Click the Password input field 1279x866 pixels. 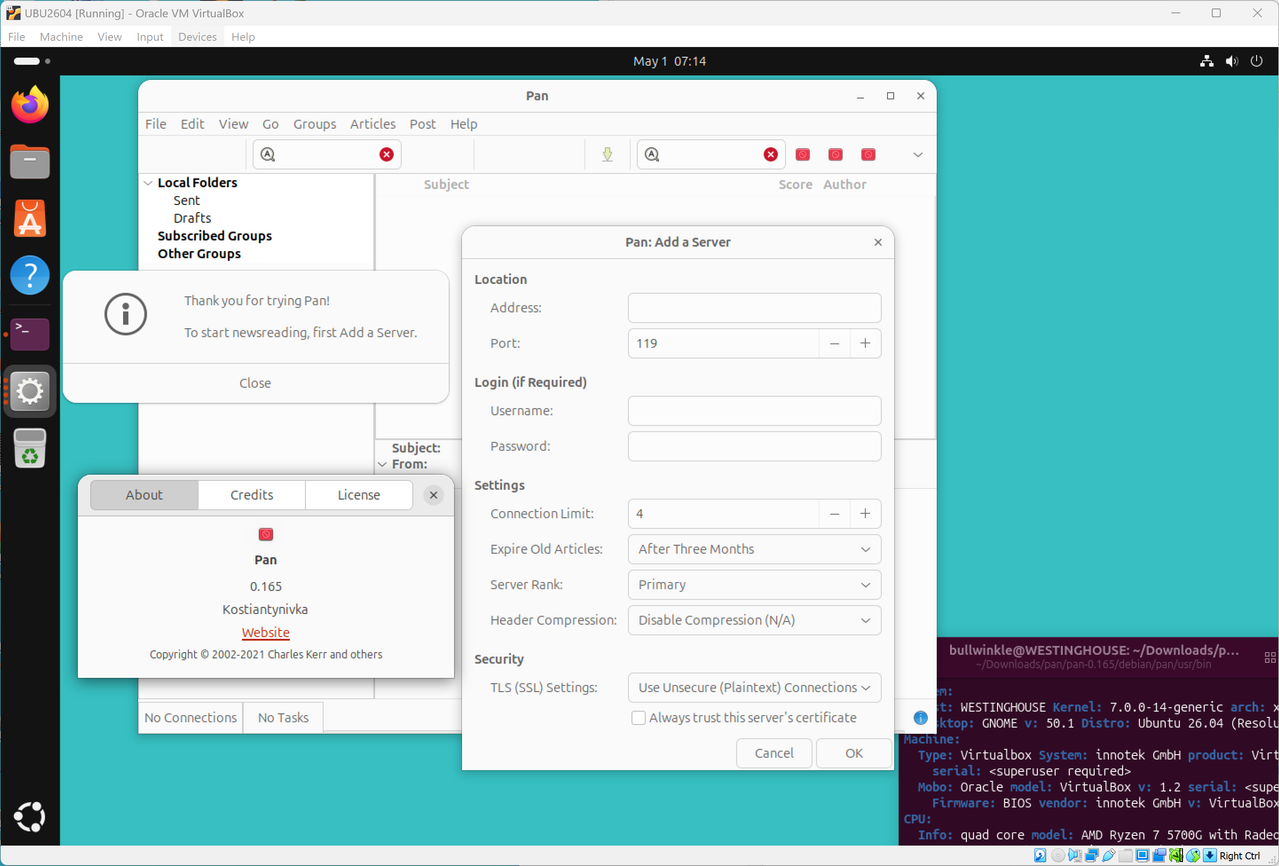[x=754, y=446]
